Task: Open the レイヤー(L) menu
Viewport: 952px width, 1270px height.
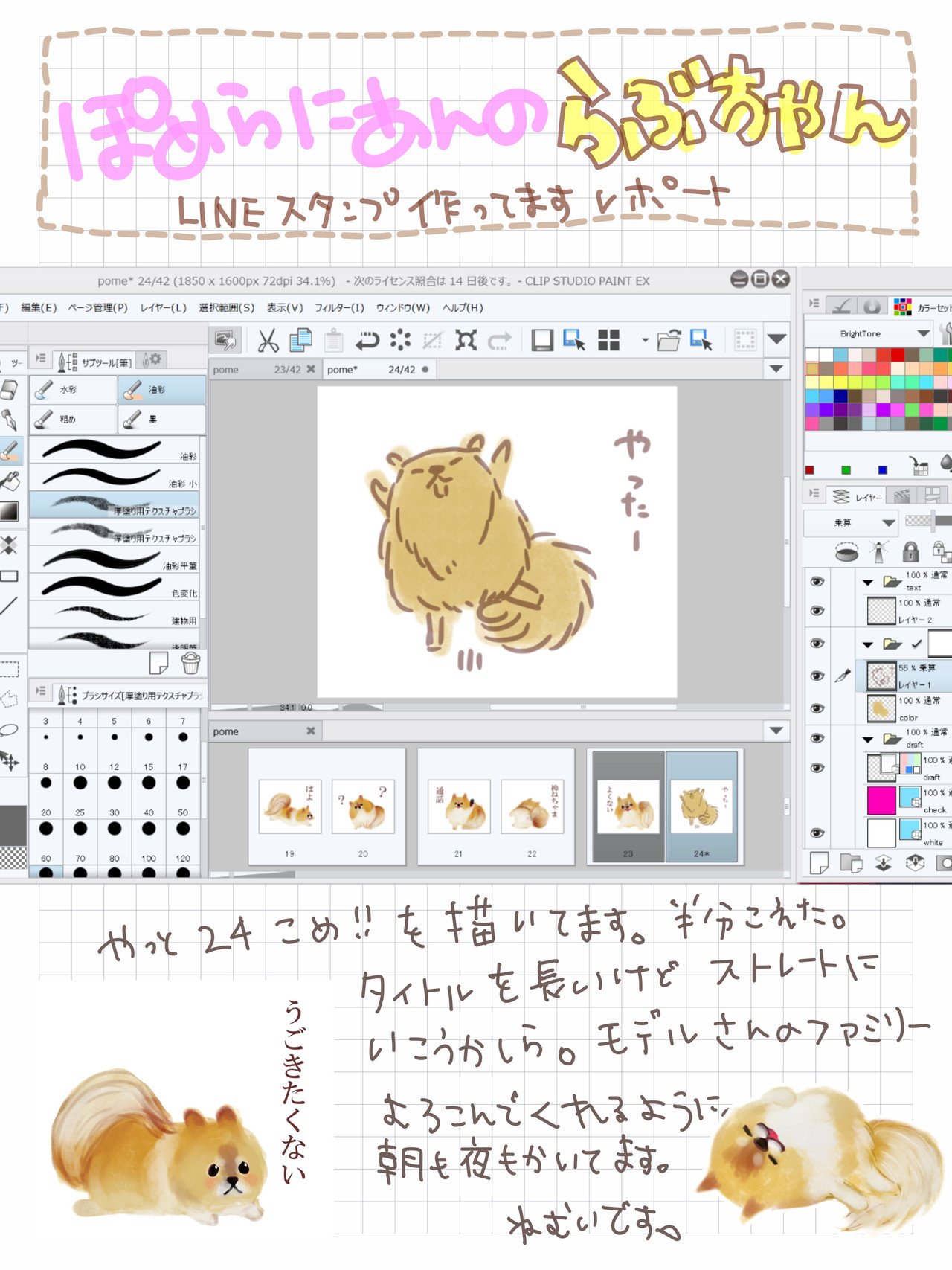Action: (x=163, y=307)
